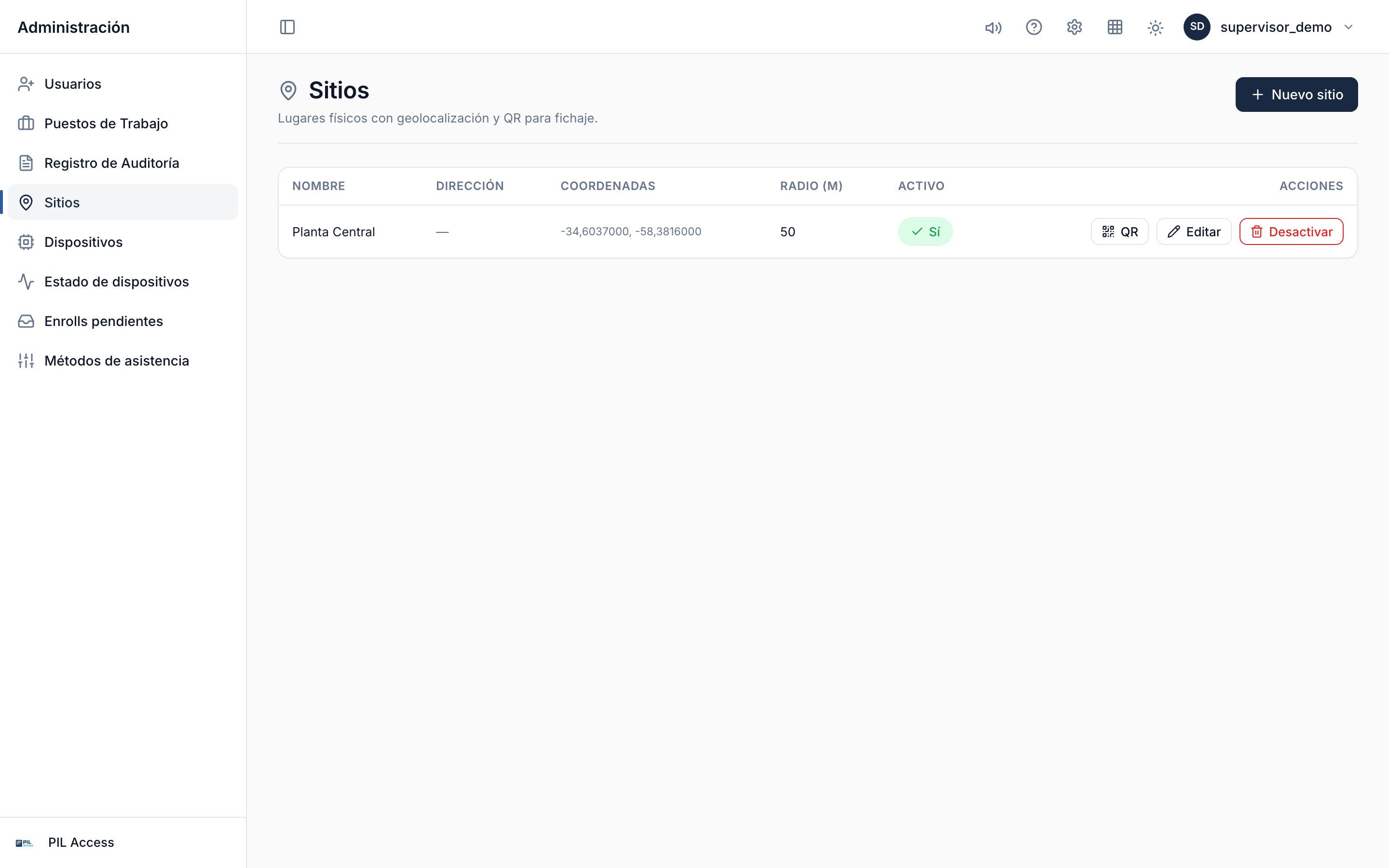Click the Registro de Auditoría document icon
The image size is (1389, 868).
coord(26,163)
